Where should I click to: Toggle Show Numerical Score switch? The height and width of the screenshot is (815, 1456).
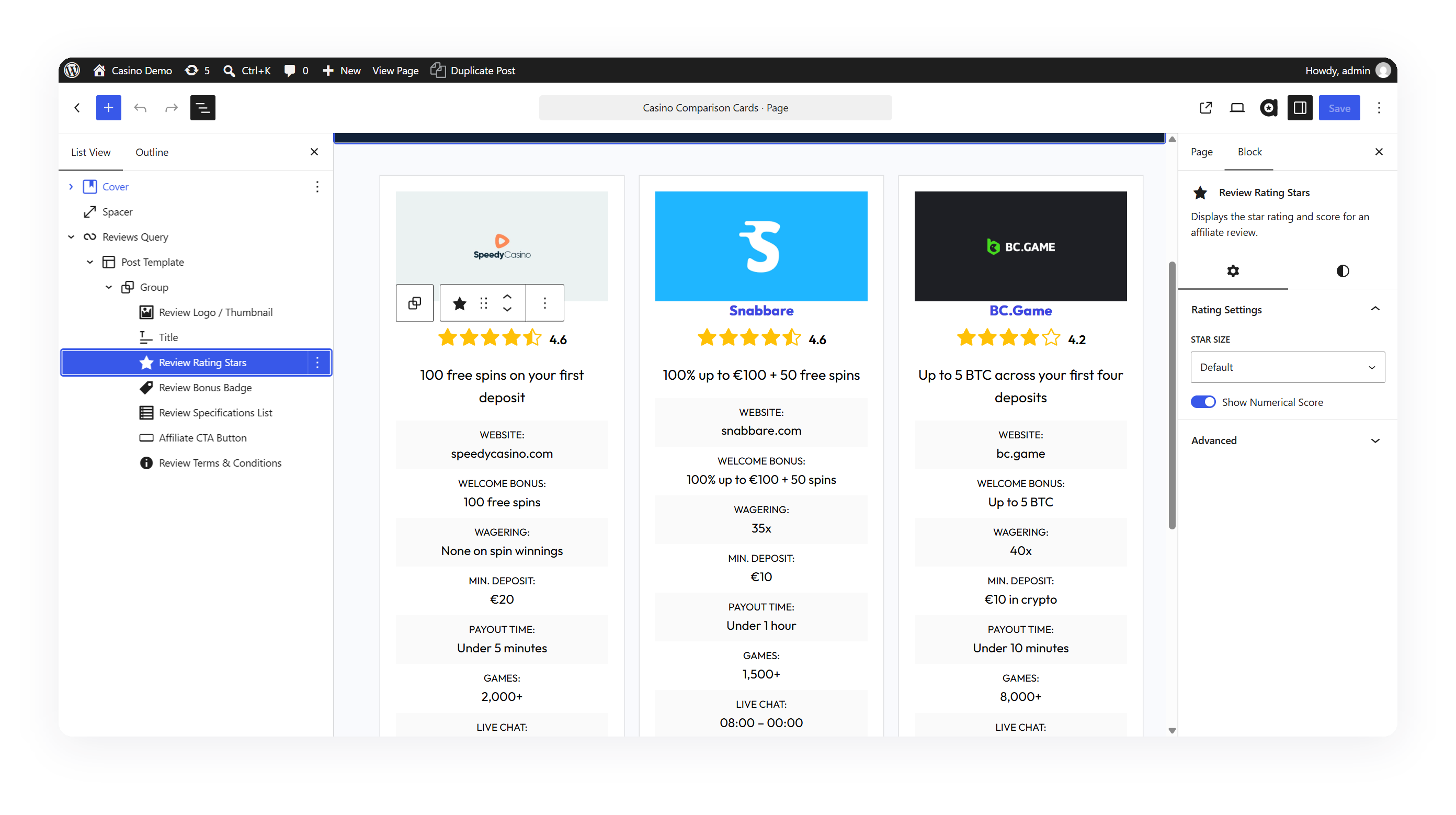pyautogui.click(x=1203, y=402)
